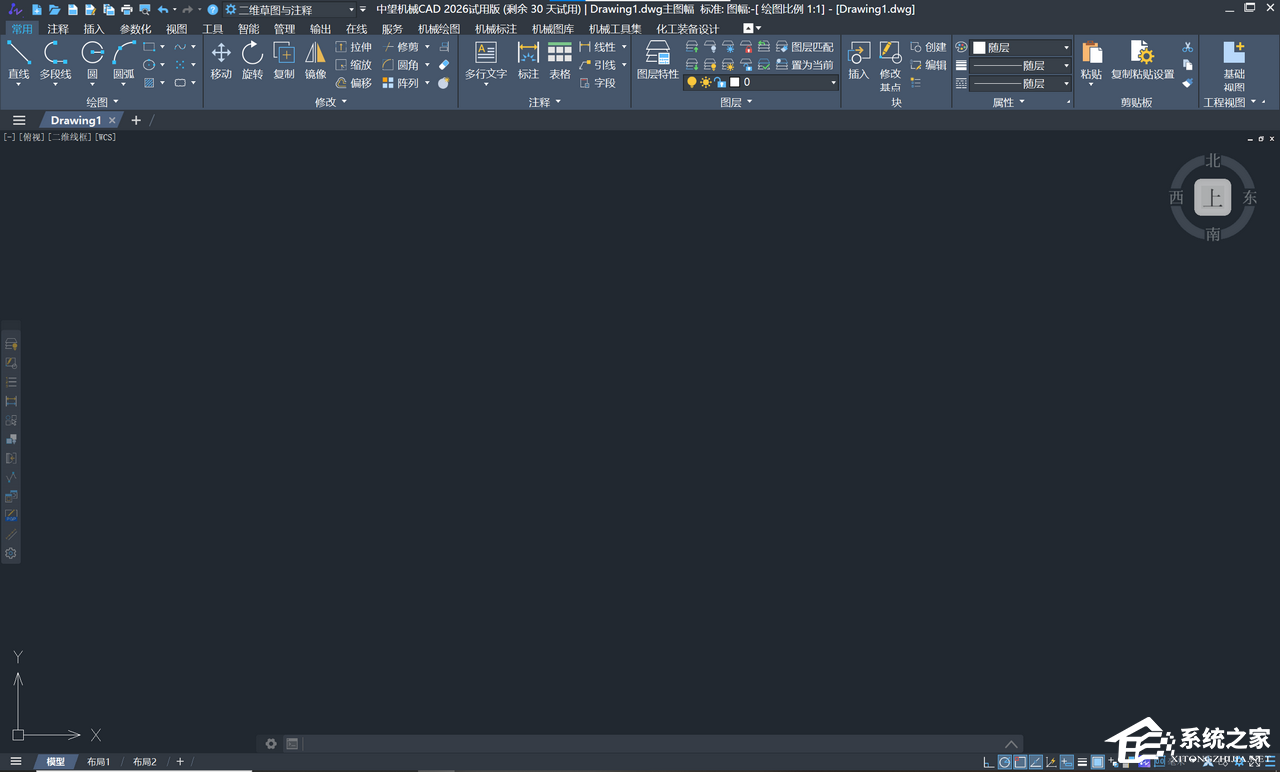Open 复制粘贴设置 copy-paste settings
This screenshot has height=772, width=1280.
(x=1142, y=60)
